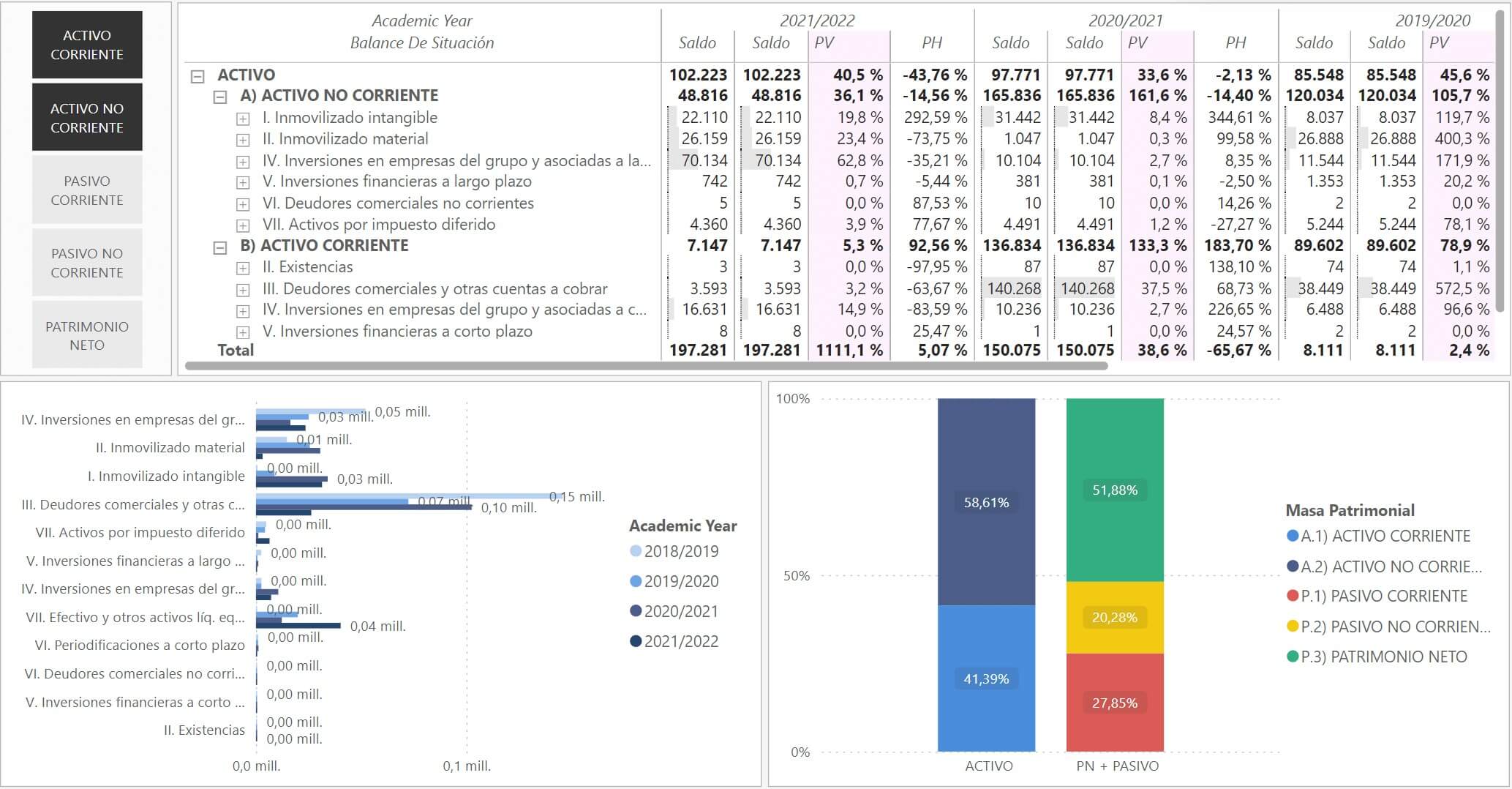Click the 2019/2020 column header in the table
1512x789 pixels.
click(x=1432, y=20)
